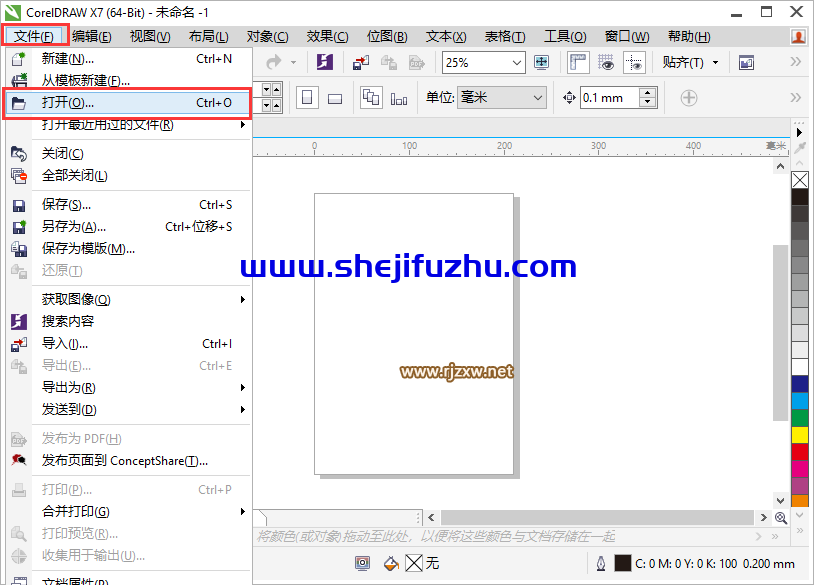Click the eyedropper icon above color palette

[x=800, y=147]
